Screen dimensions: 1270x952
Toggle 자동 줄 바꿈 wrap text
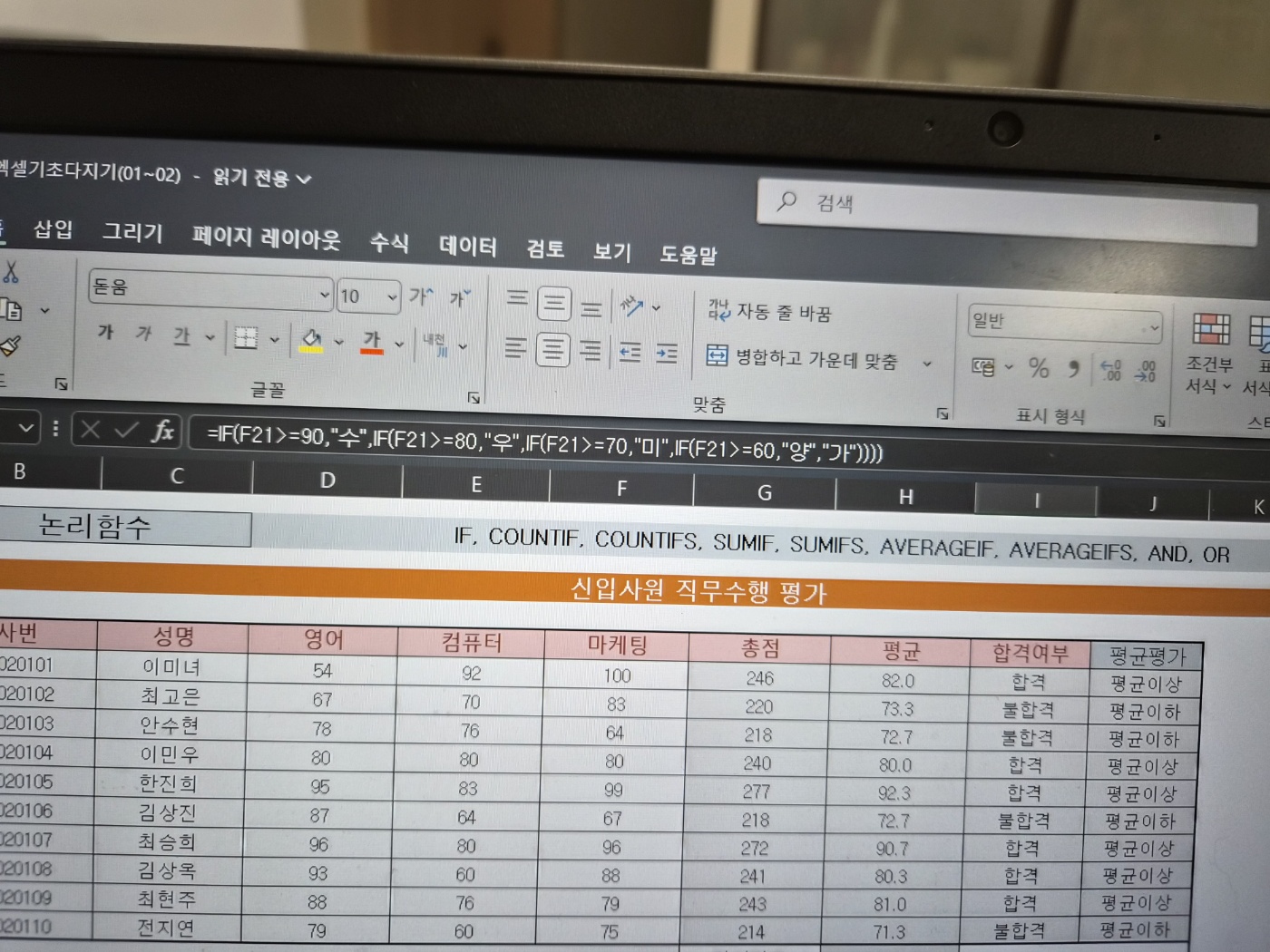point(769,312)
